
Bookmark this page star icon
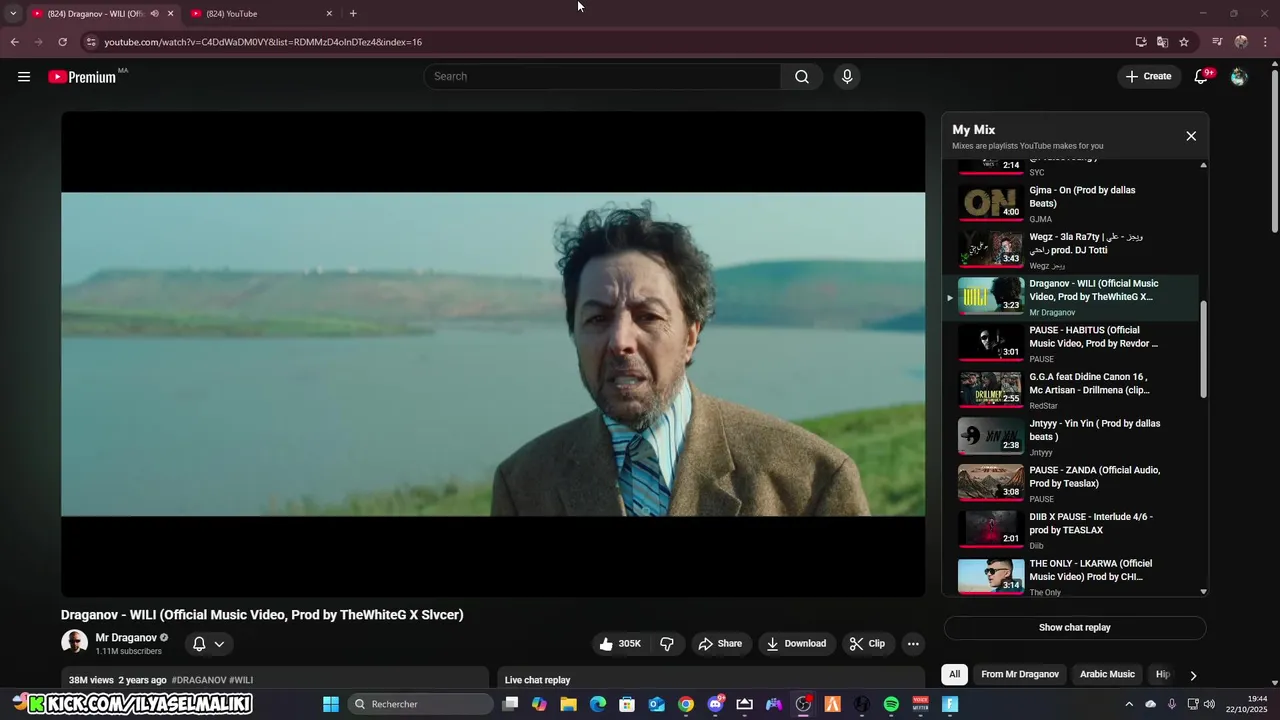[x=1184, y=42]
